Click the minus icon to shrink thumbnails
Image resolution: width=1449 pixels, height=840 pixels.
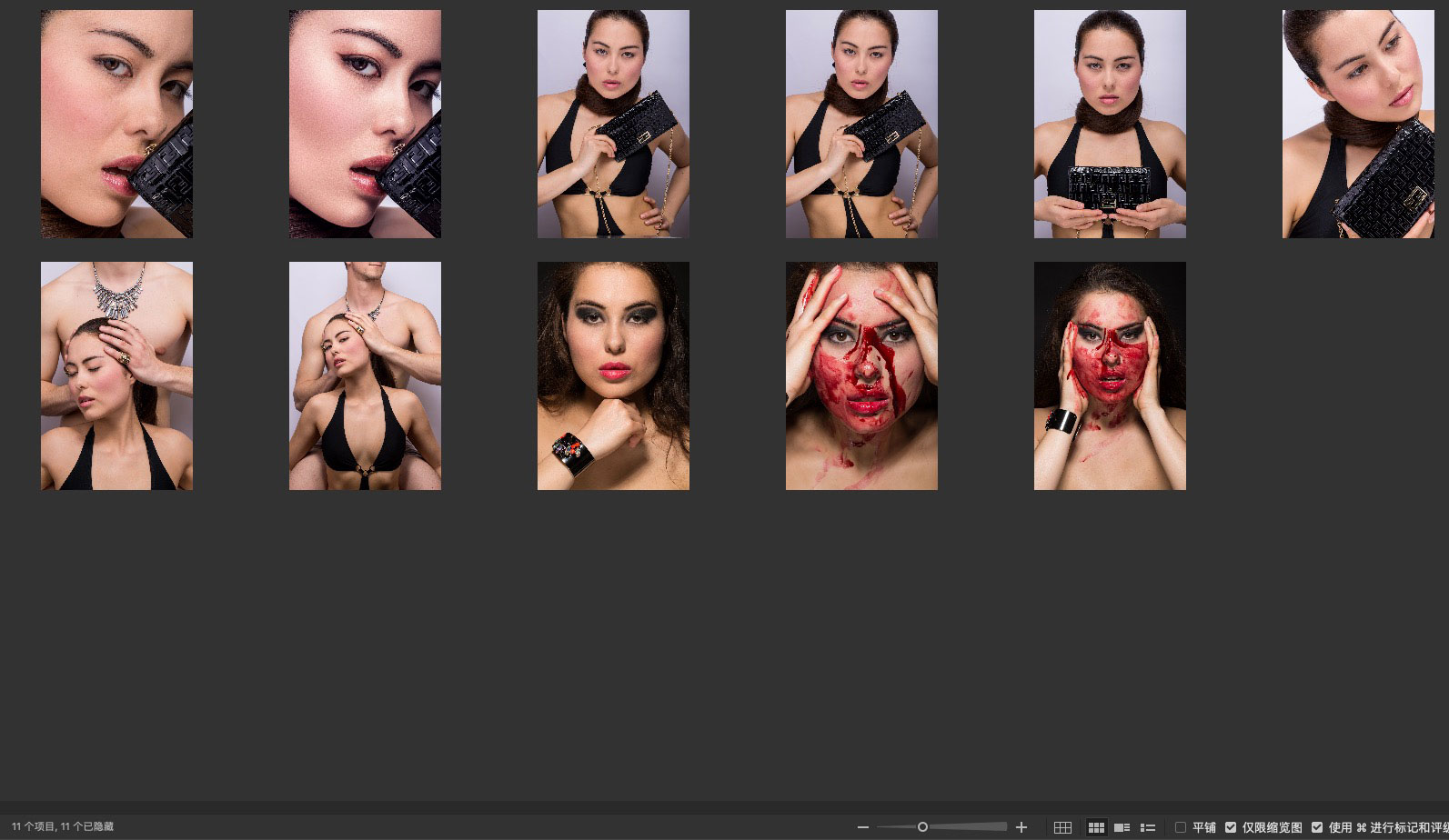coord(862,827)
